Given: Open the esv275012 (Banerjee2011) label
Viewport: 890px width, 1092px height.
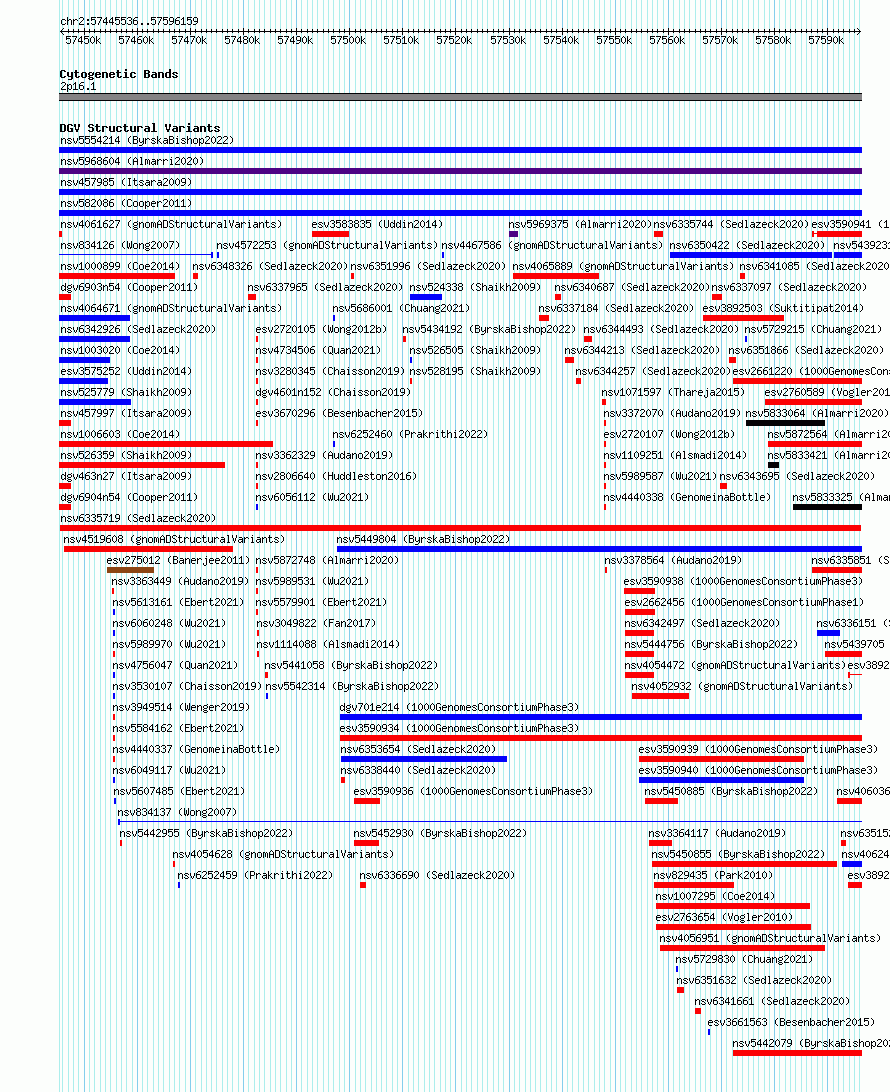Looking at the screenshot, I should coord(178,560).
